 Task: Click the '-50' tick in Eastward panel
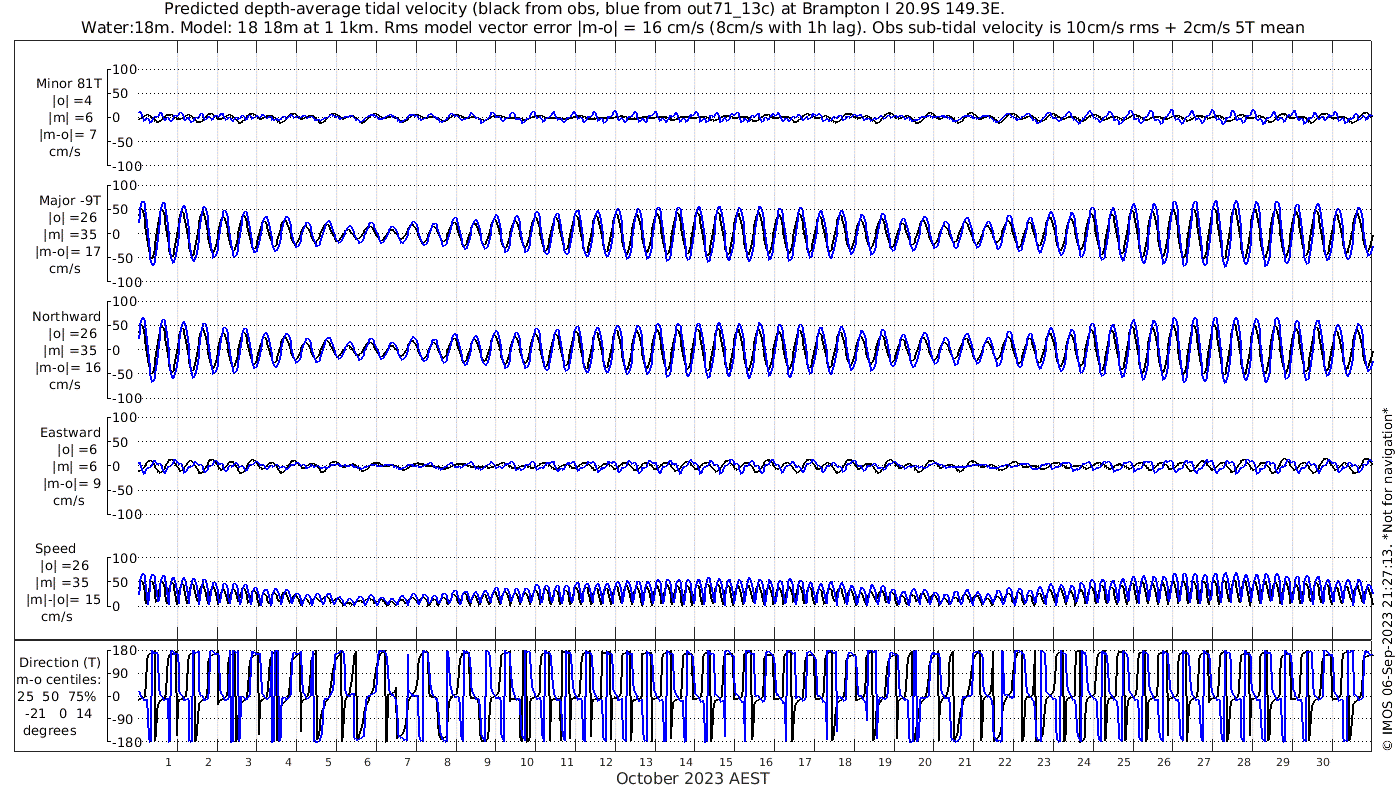coord(124,490)
